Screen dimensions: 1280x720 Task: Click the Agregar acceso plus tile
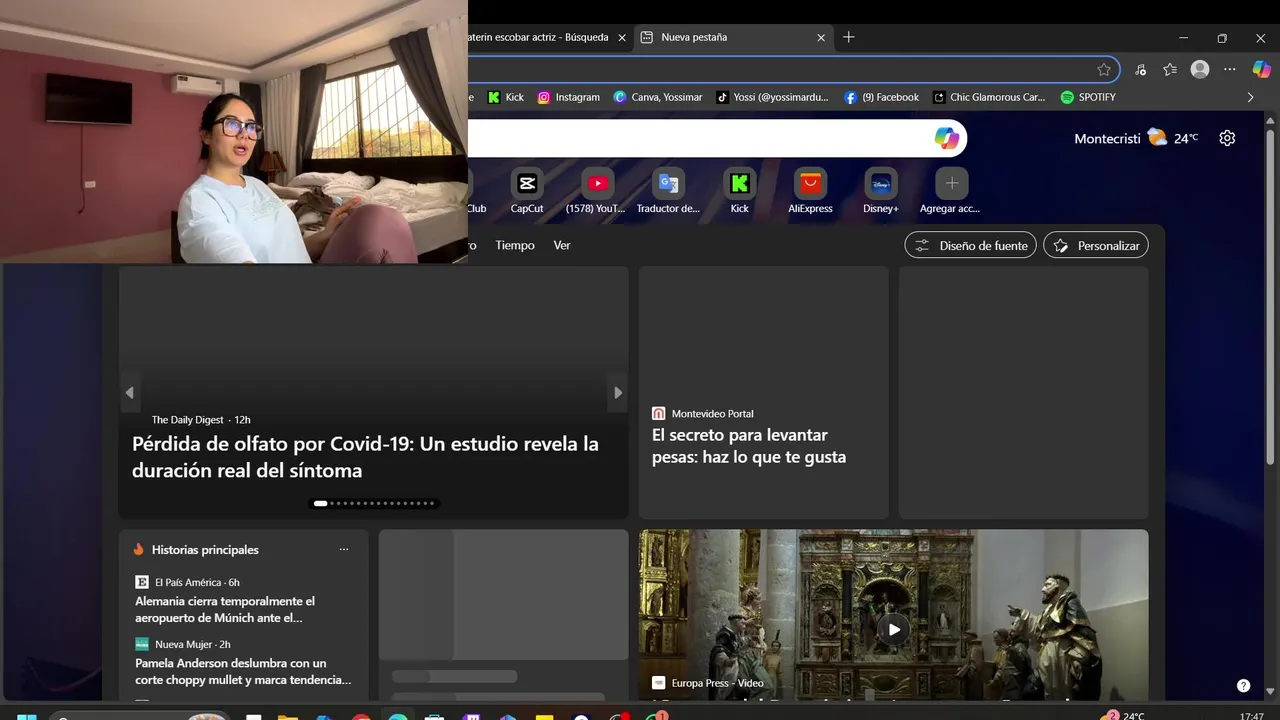click(951, 191)
